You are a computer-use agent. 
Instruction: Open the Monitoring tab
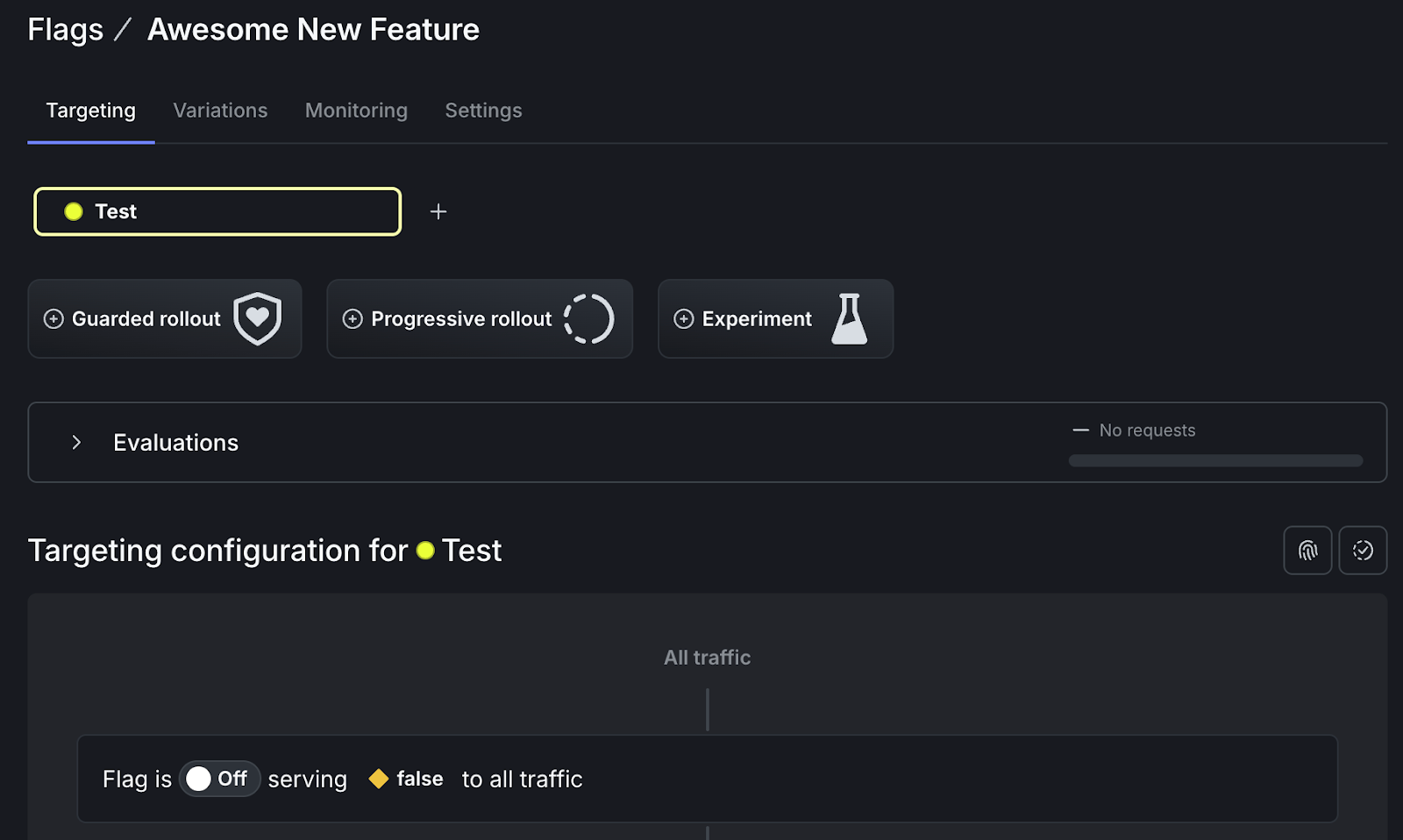tap(356, 110)
